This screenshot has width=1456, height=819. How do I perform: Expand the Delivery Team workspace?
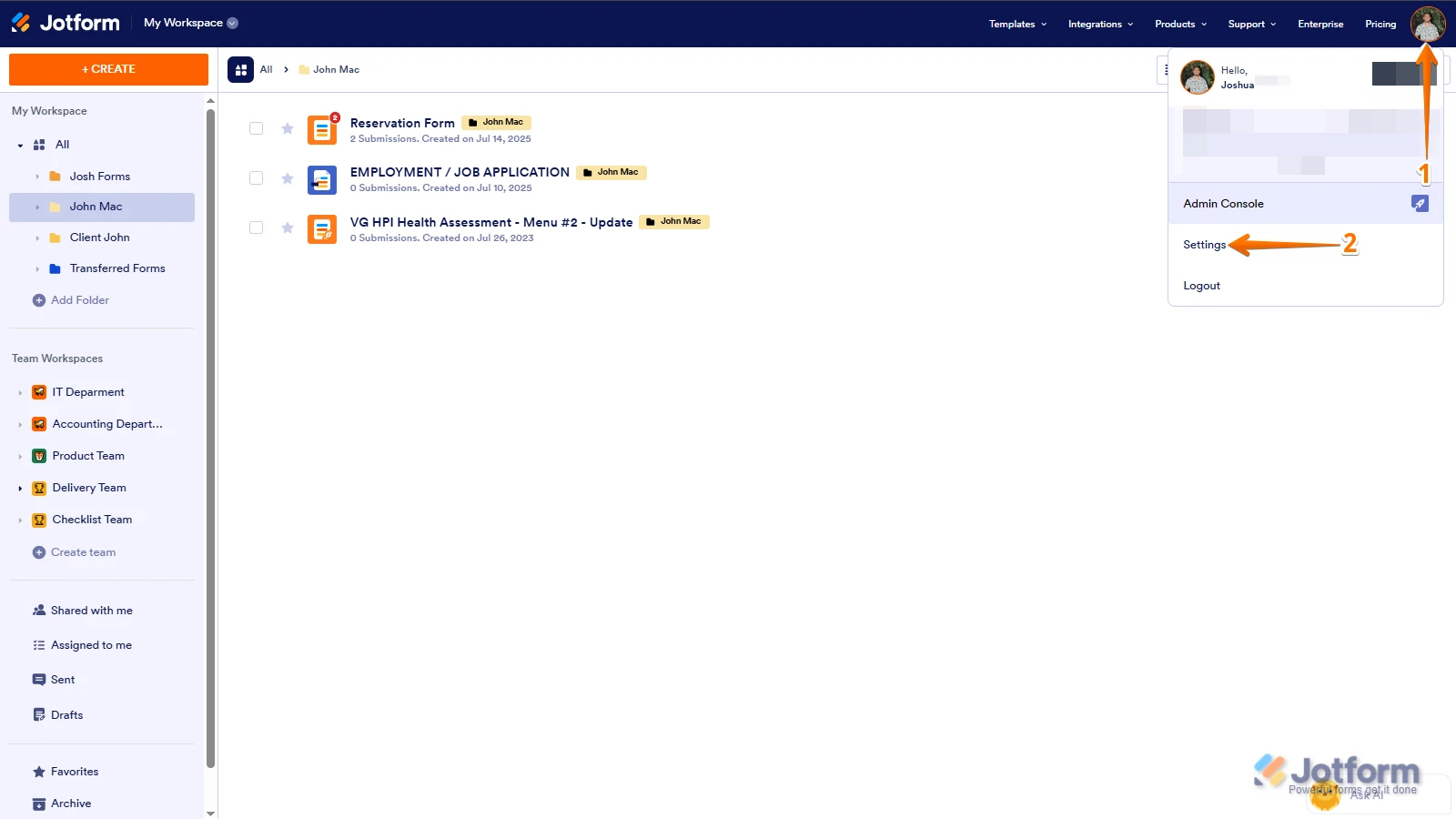tap(20, 488)
